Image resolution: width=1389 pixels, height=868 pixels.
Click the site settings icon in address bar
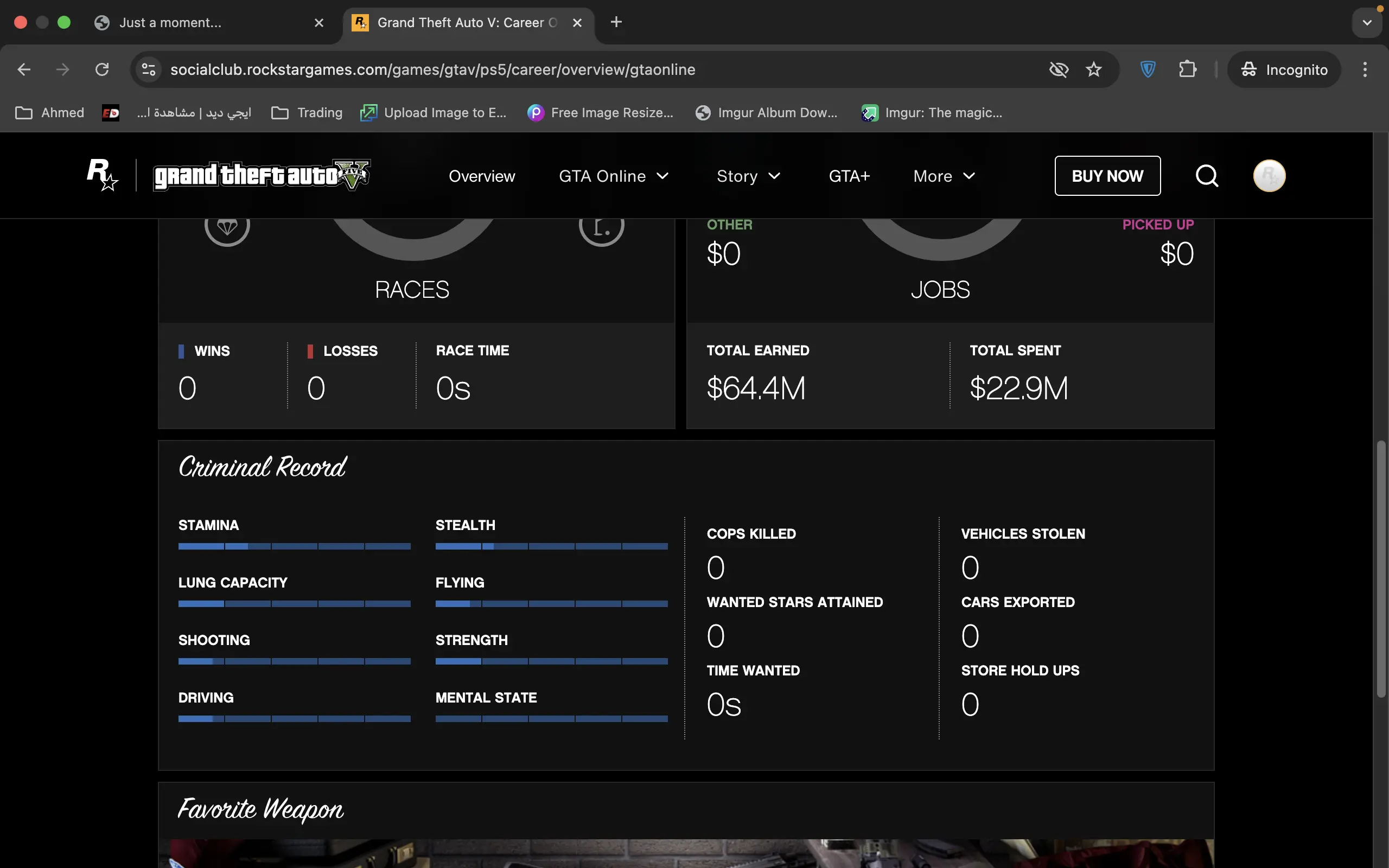click(x=149, y=69)
